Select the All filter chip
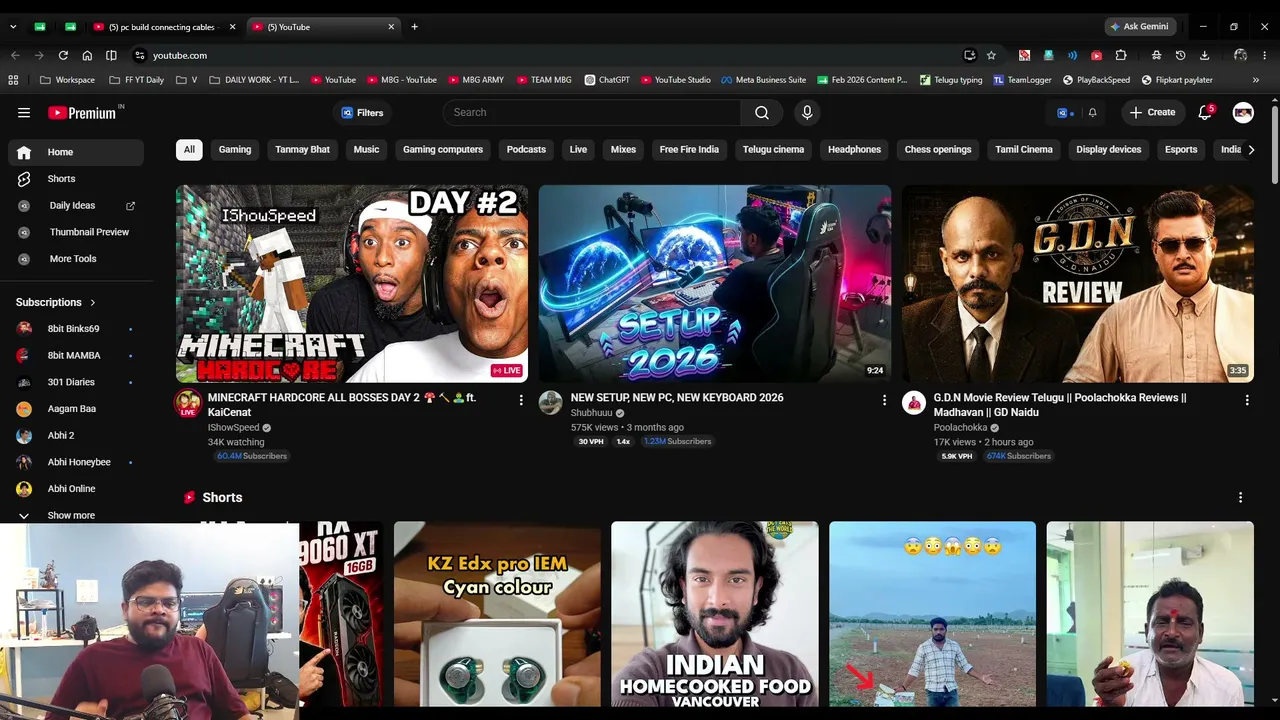Screen dimensions: 1280x720 pos(189,150)
